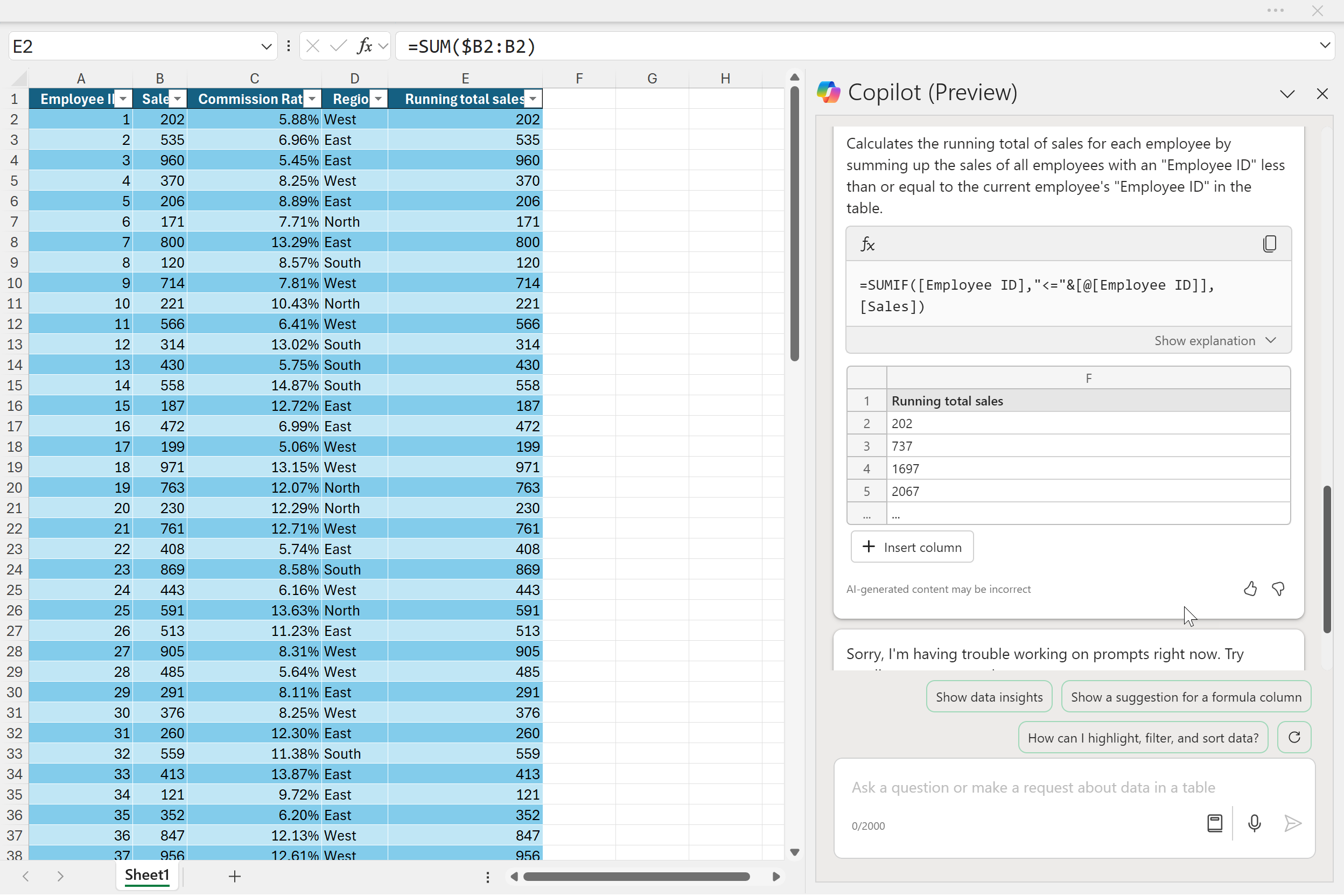Screen dimensions: 1344x896
Task: Give thumbs down to Copilot response
Action: (x=1278, y=589)
